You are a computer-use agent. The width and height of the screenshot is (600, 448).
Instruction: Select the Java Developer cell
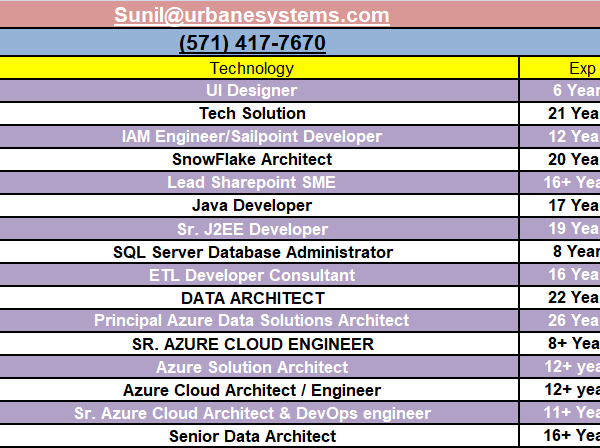pos(252,205)
